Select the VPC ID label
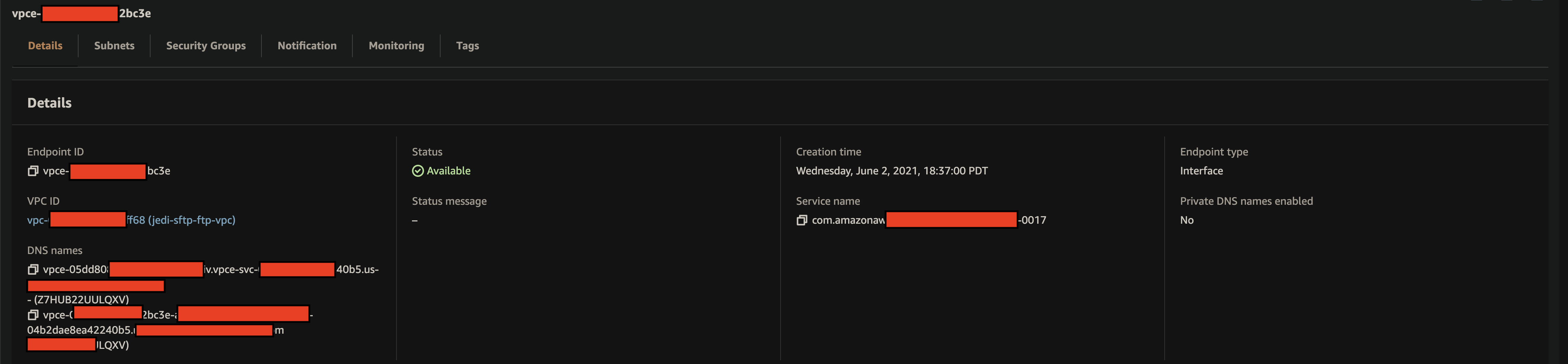Viewport: 1568px width, 364px height. pos(43,202)
